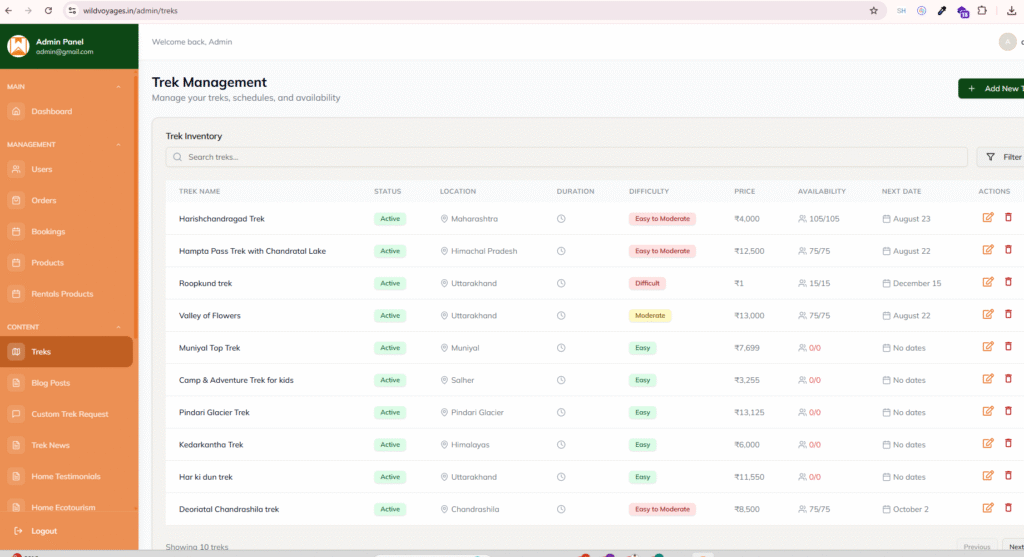The height and width of the screenshot is (557, 1024).
Task: Click Harishchandragad Trek name
Action: 221,219
